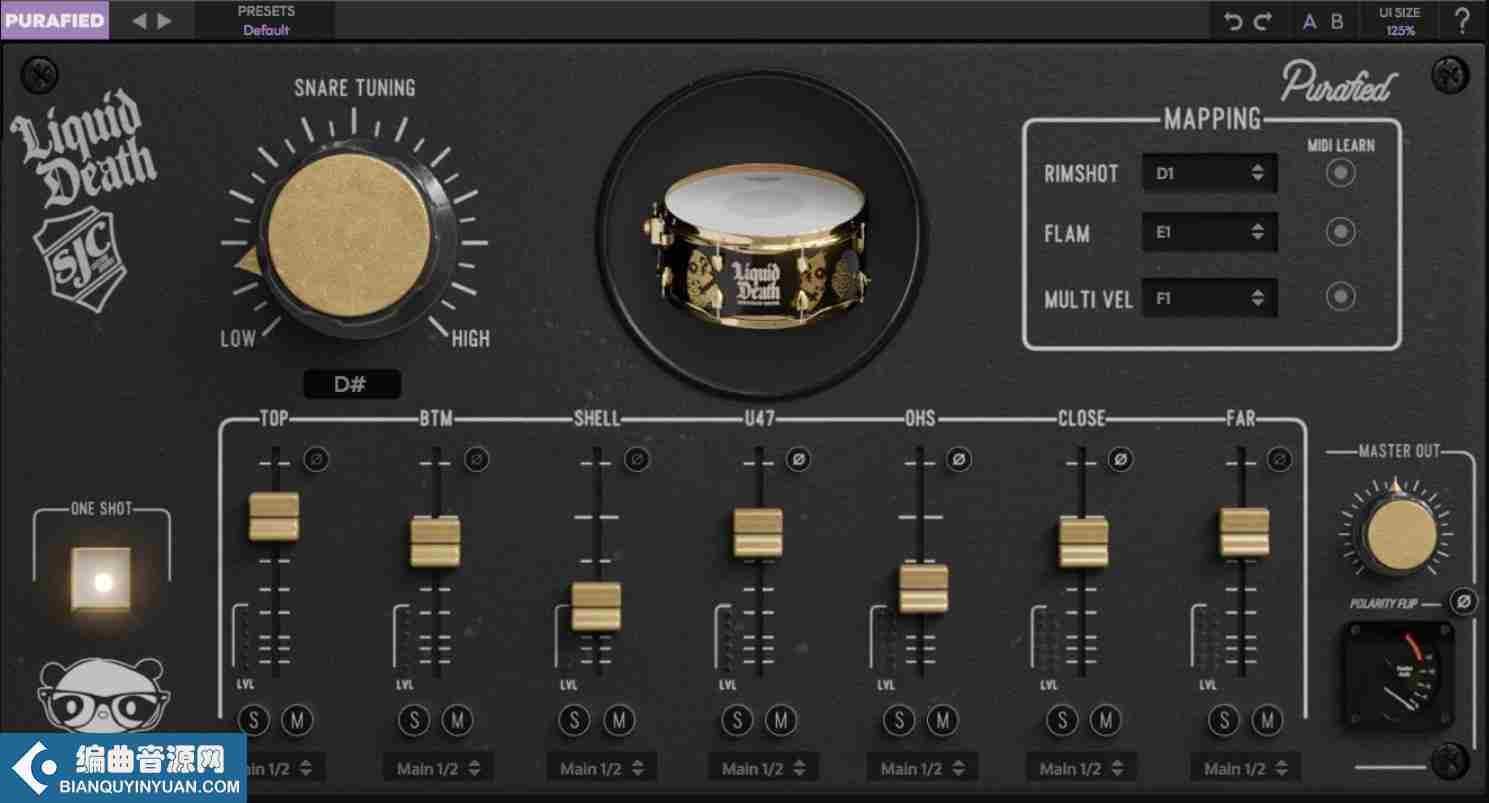Toggle master Polarity Flip button
Viewport: 1489px width, 803px height.
(x=1463, y=601)
